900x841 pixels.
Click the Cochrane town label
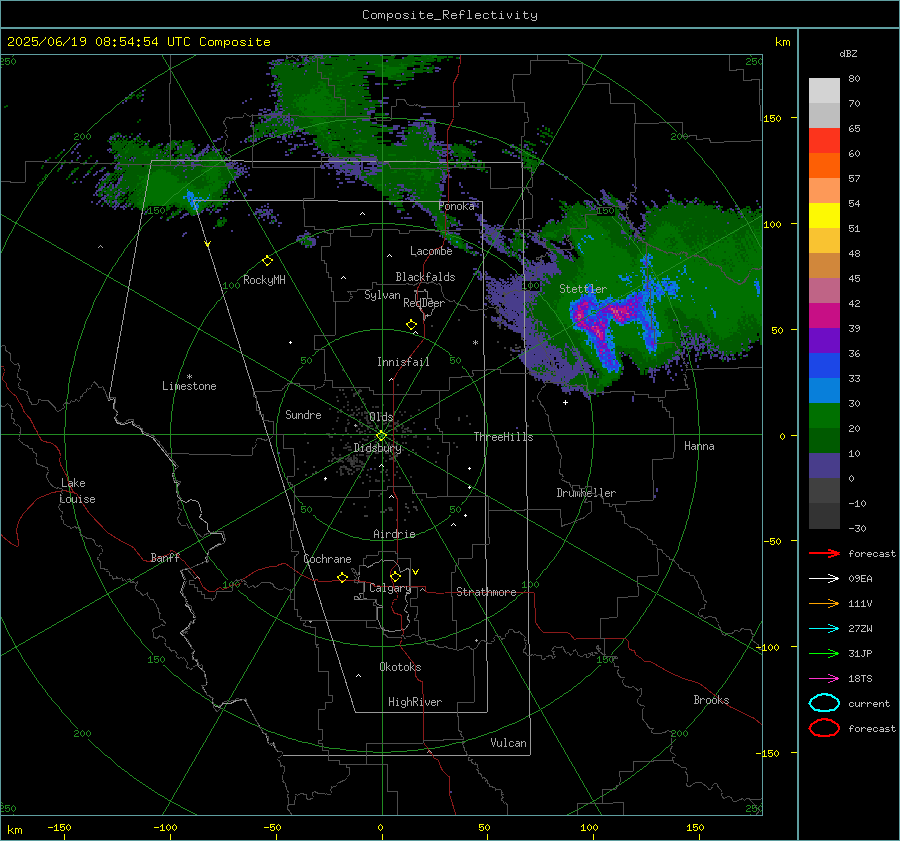(x=327, y=559)
